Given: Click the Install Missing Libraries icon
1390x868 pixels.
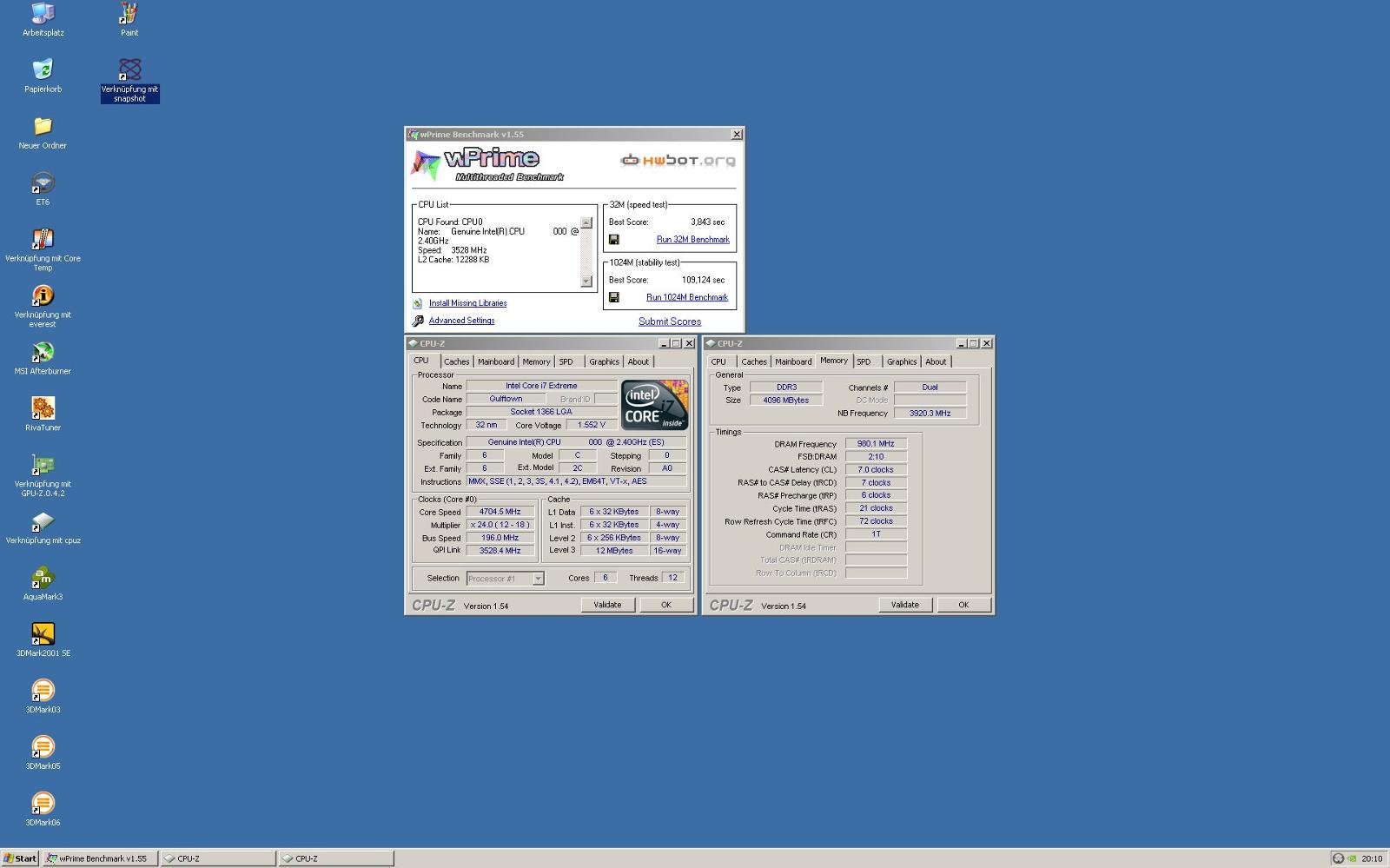Looking at the screenshot, I should [x=418, y=303].
